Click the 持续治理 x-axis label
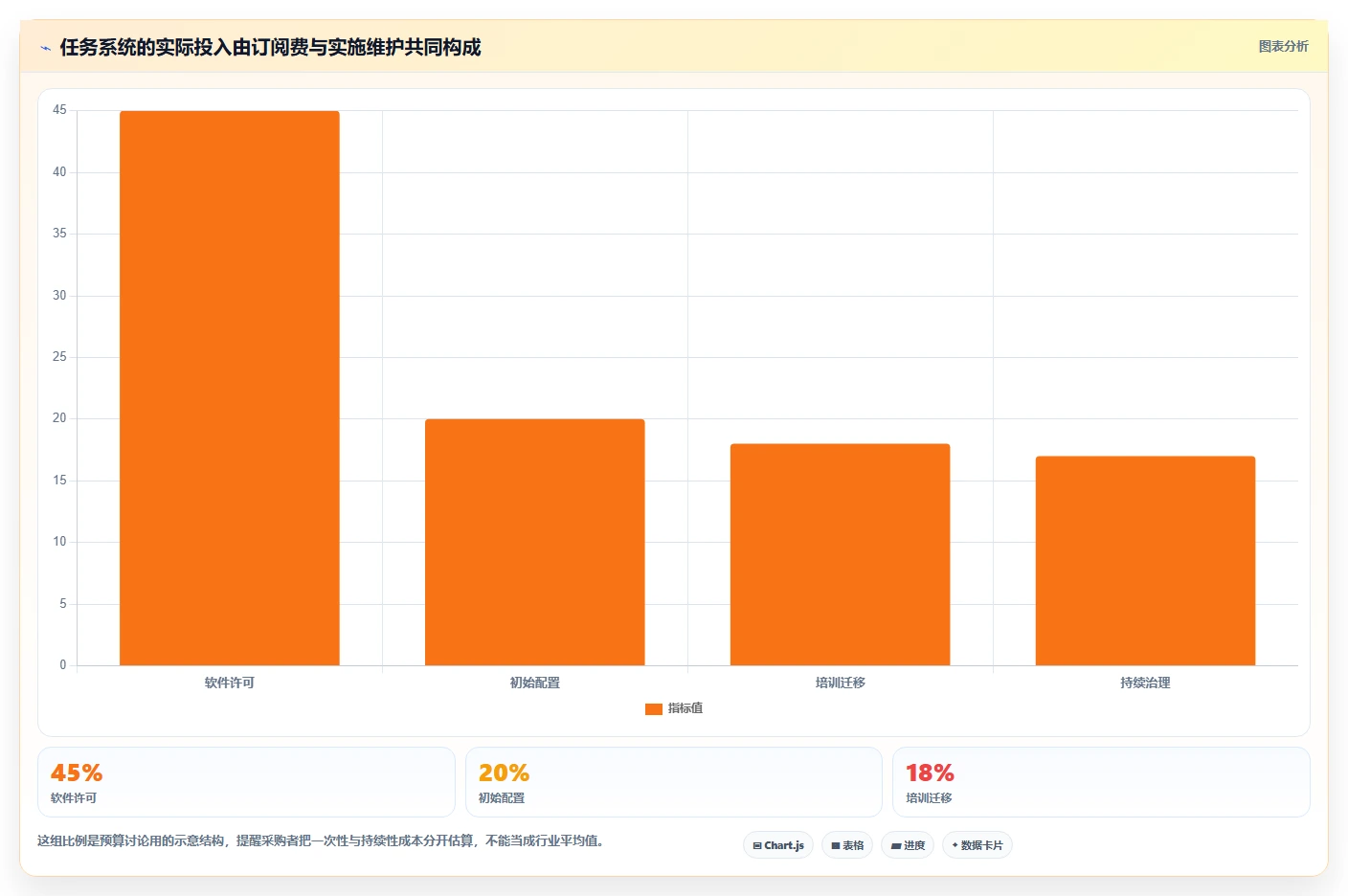Image resolution: width=1348 pixels, height=896 pixels. 1145,683
